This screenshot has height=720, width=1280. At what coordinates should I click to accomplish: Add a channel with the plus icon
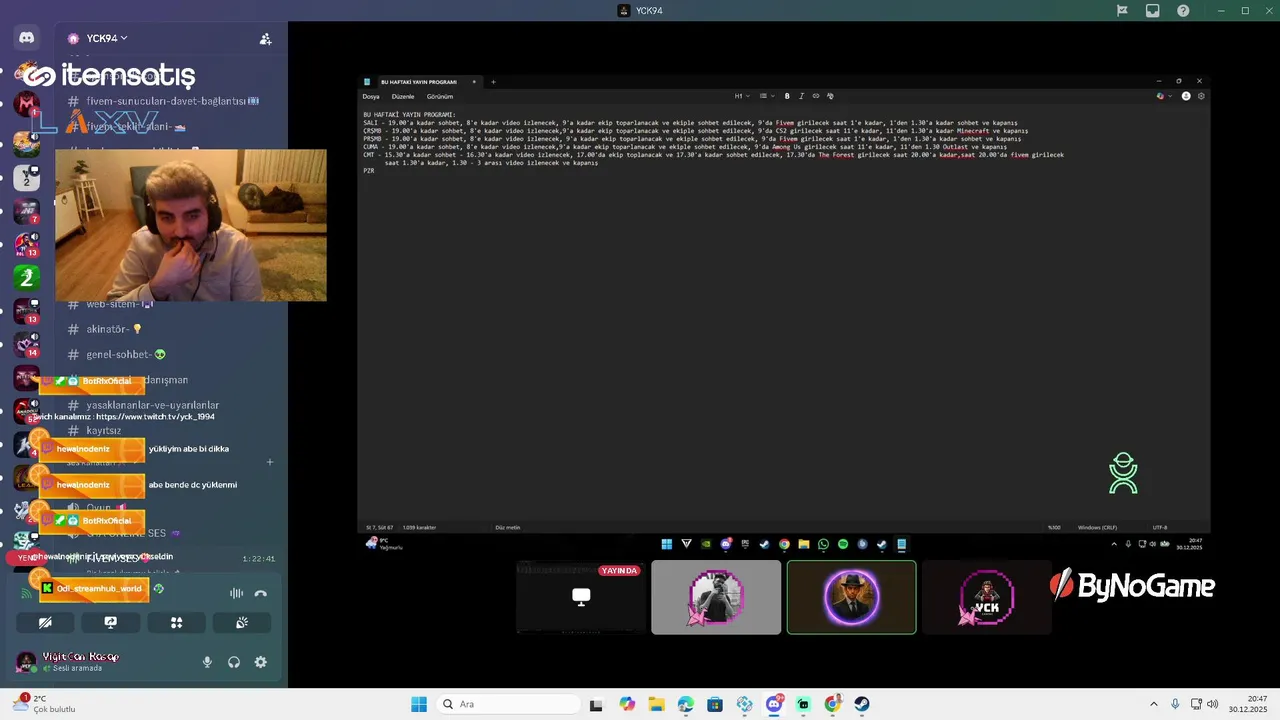point(270,462)
